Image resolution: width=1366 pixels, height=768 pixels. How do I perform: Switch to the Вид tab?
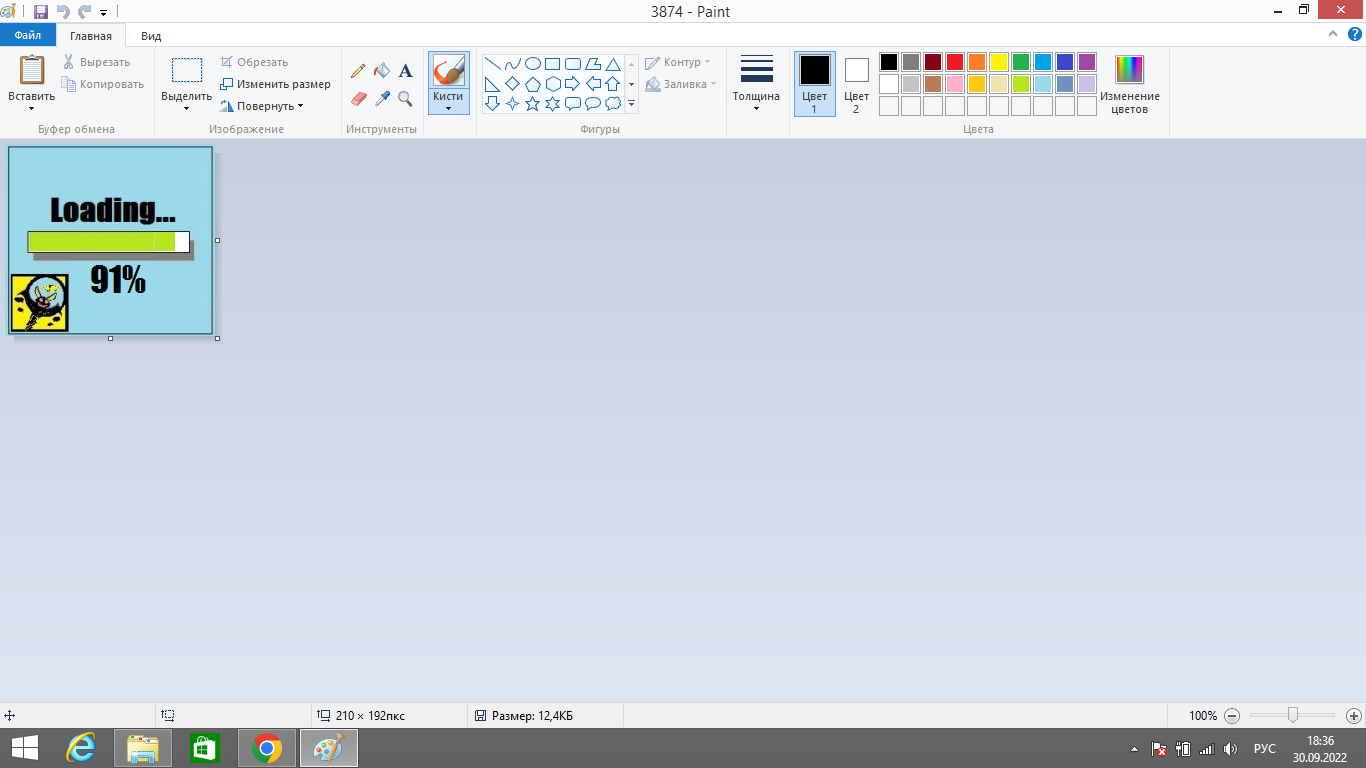point(151,36)
